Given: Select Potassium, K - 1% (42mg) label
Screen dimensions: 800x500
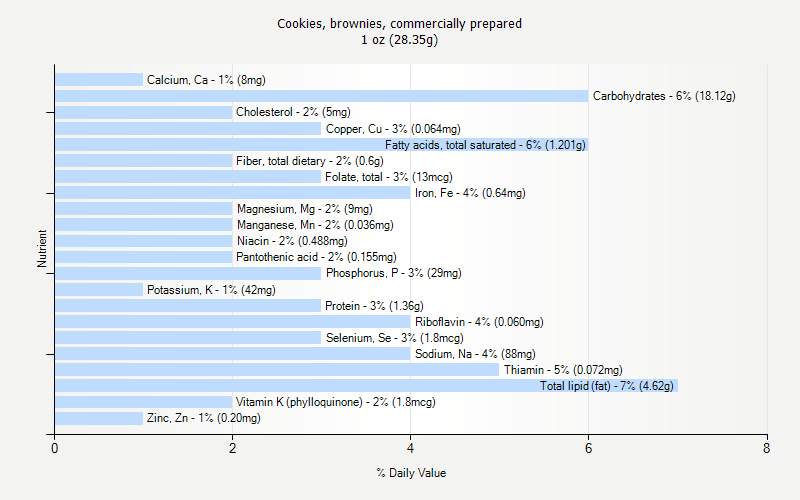Looking at the screenshot, I should point(211,290).
